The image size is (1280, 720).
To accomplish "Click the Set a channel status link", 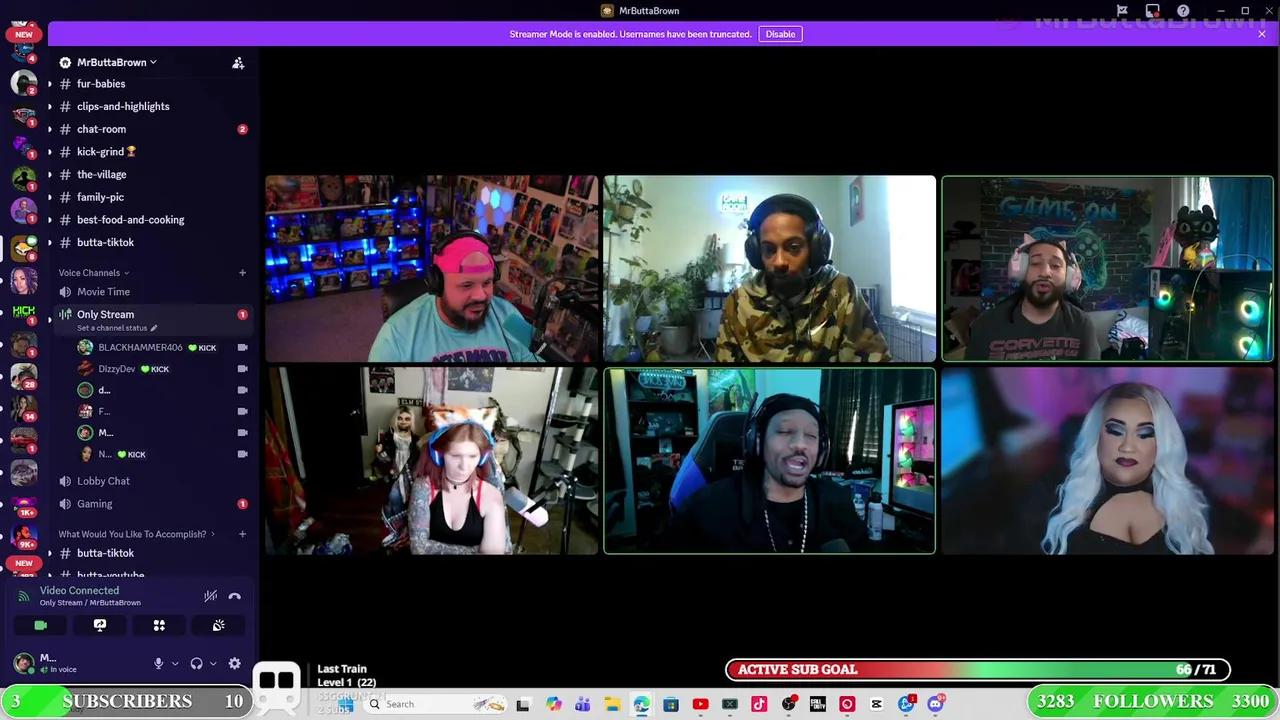I will pos(112,327).
